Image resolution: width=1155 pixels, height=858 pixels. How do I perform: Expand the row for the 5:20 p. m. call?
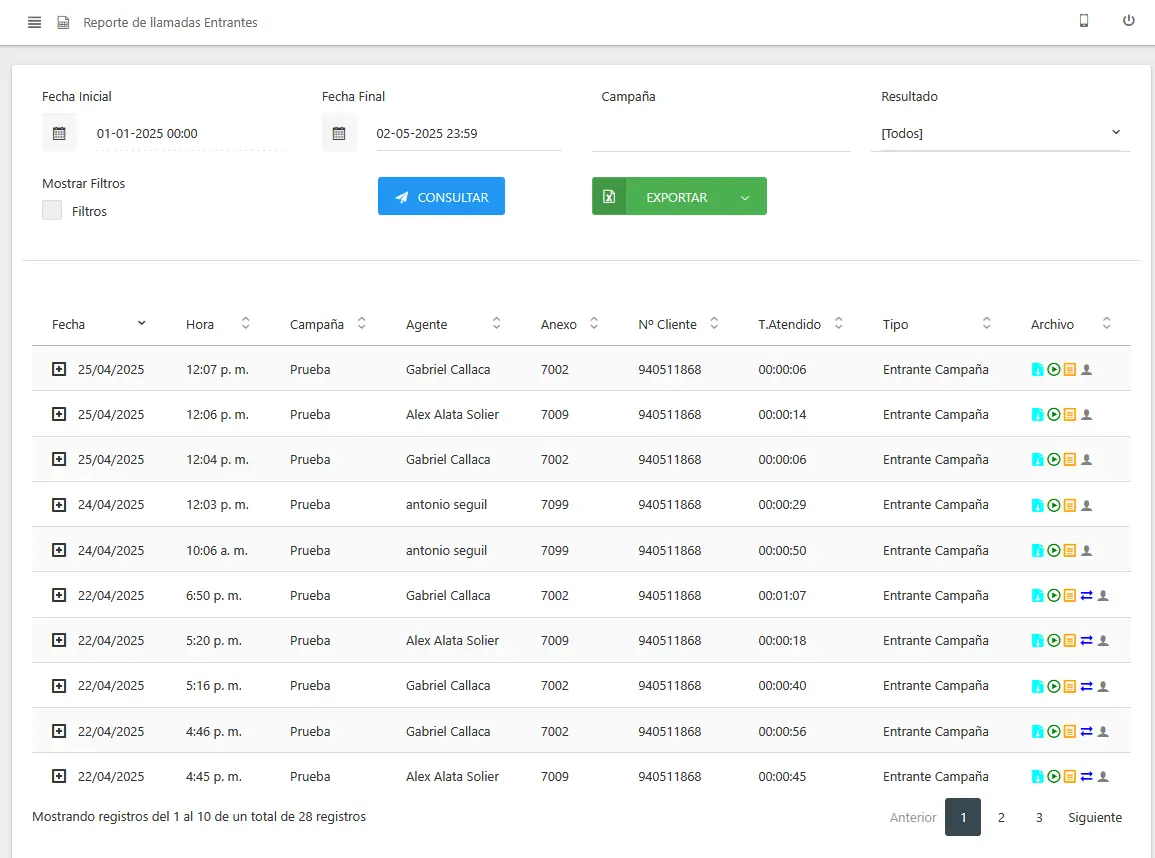pos(59,640)
